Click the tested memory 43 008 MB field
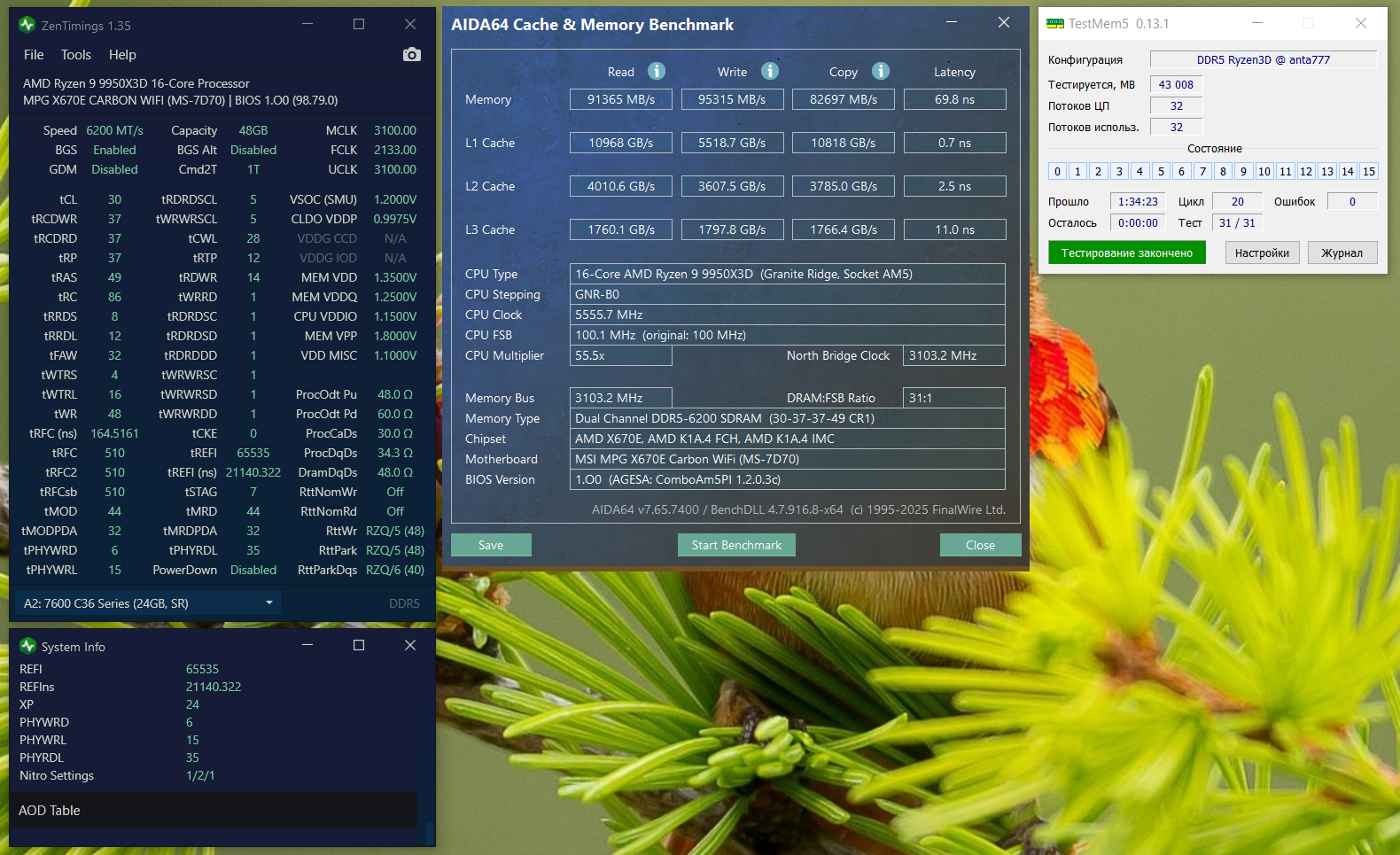 [1176, 84]
